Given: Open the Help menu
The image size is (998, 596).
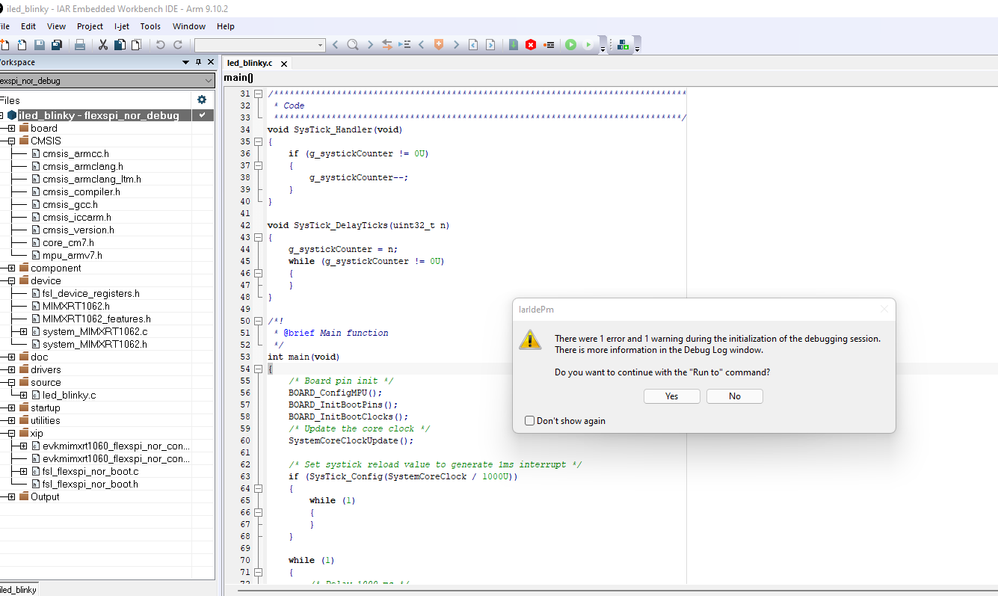Looking at the screenshot, I should click(225, 26).
